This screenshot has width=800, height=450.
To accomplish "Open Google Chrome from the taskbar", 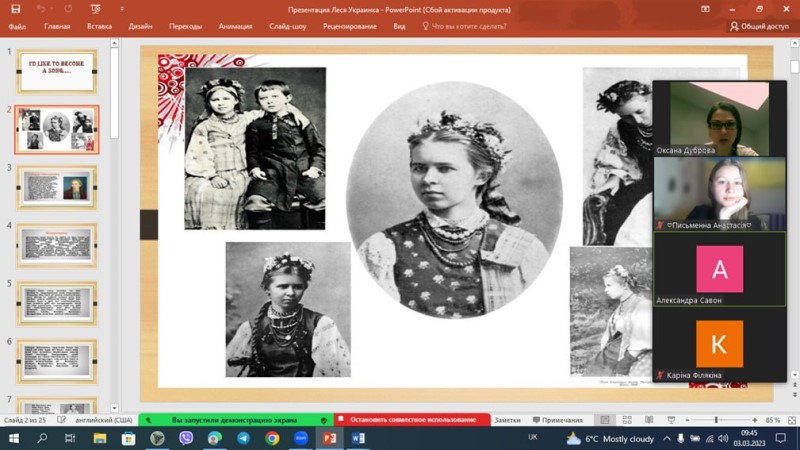I will pyautogui.click(x=272, y=438).
